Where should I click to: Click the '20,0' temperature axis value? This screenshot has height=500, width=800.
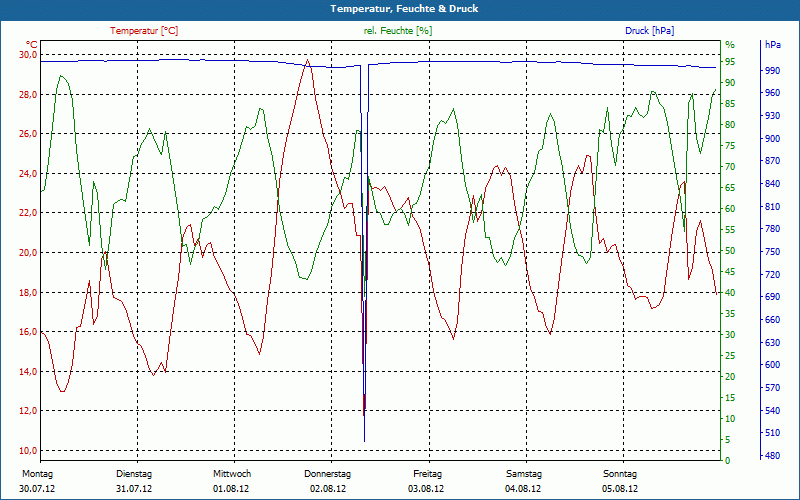point(28,253)
